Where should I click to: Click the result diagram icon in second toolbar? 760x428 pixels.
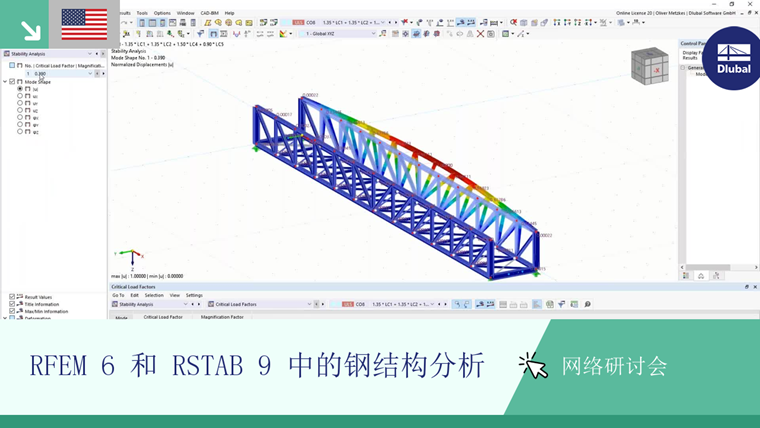(237, 33)
